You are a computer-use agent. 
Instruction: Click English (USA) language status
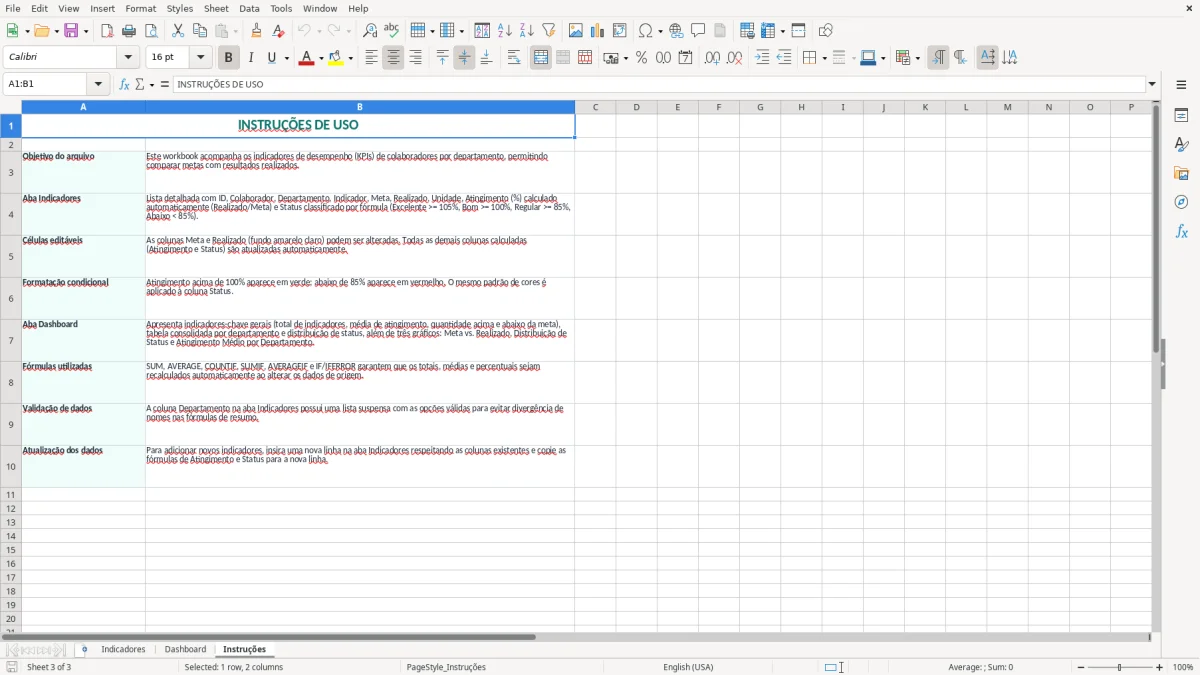coord(688,667)
